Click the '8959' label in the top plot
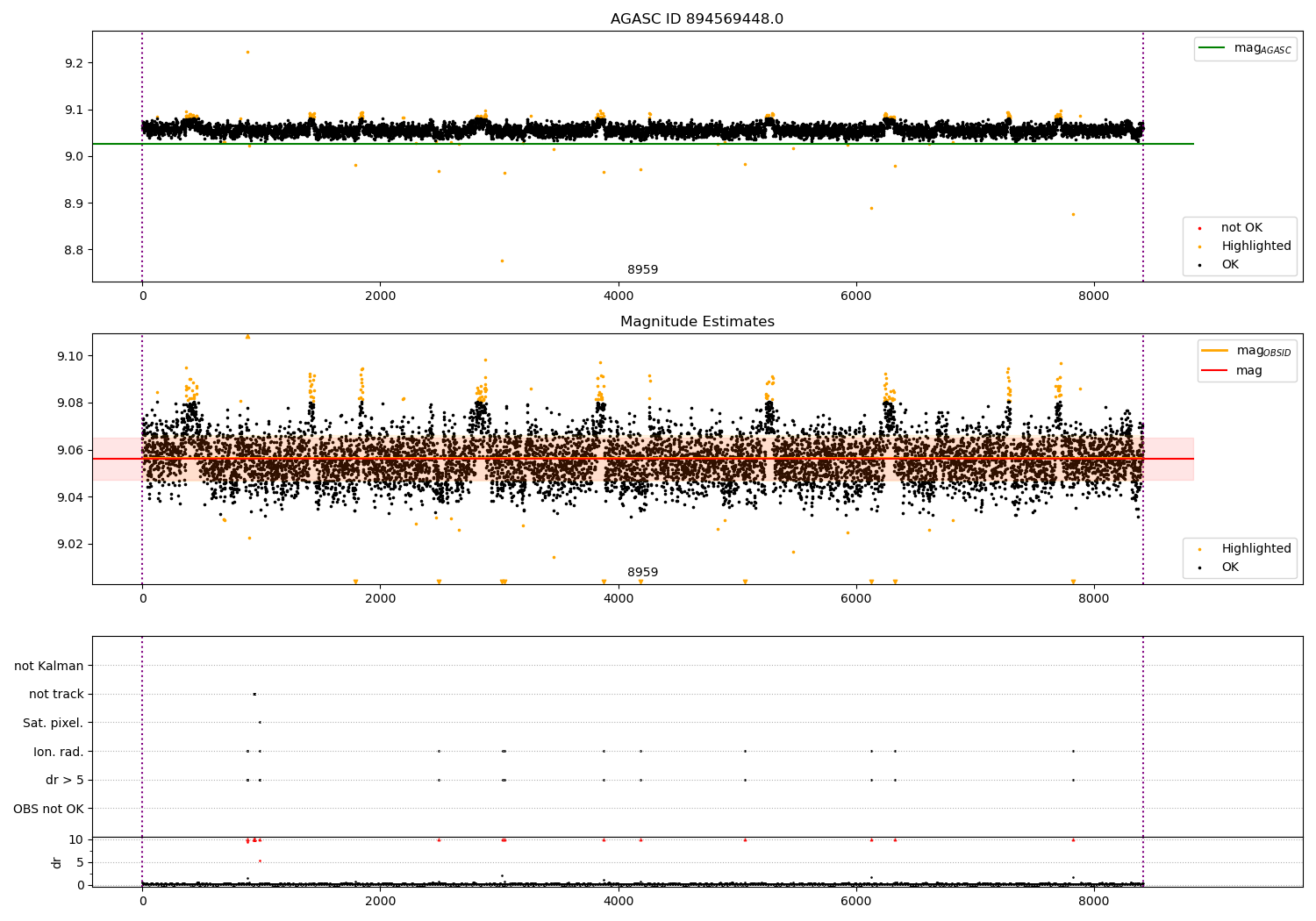The width and height of the screenshot is (1316, 921). (642, 270)
